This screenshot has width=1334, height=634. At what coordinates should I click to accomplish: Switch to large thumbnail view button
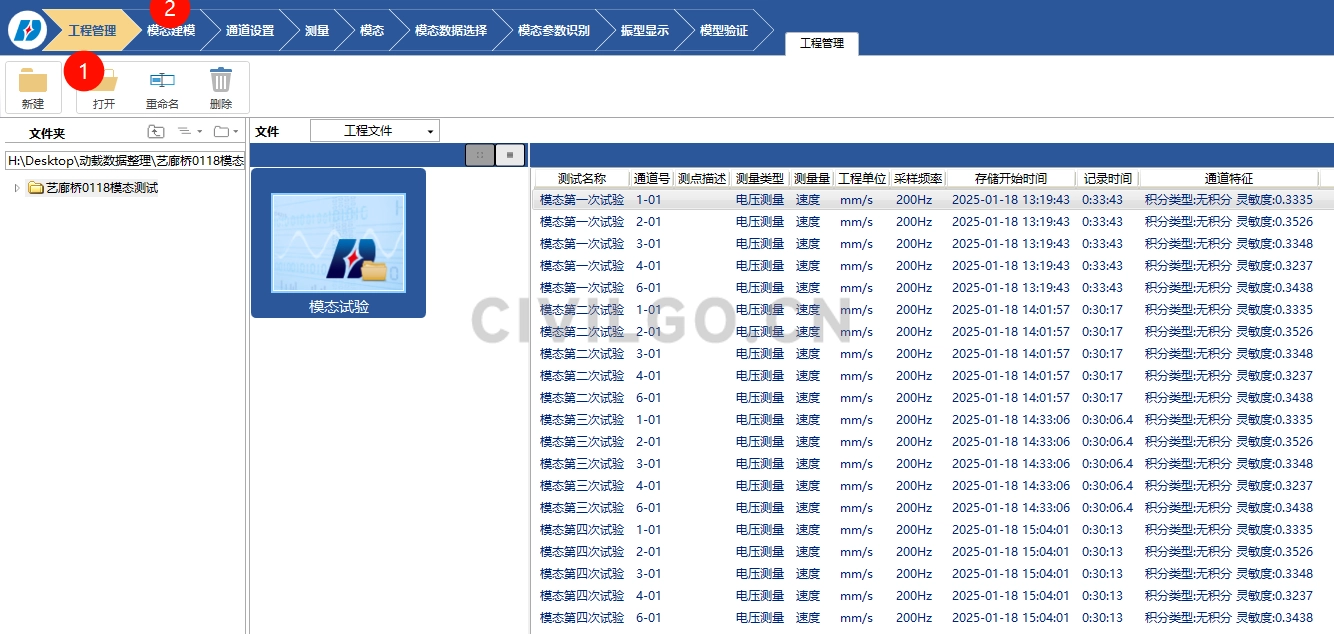510,155
